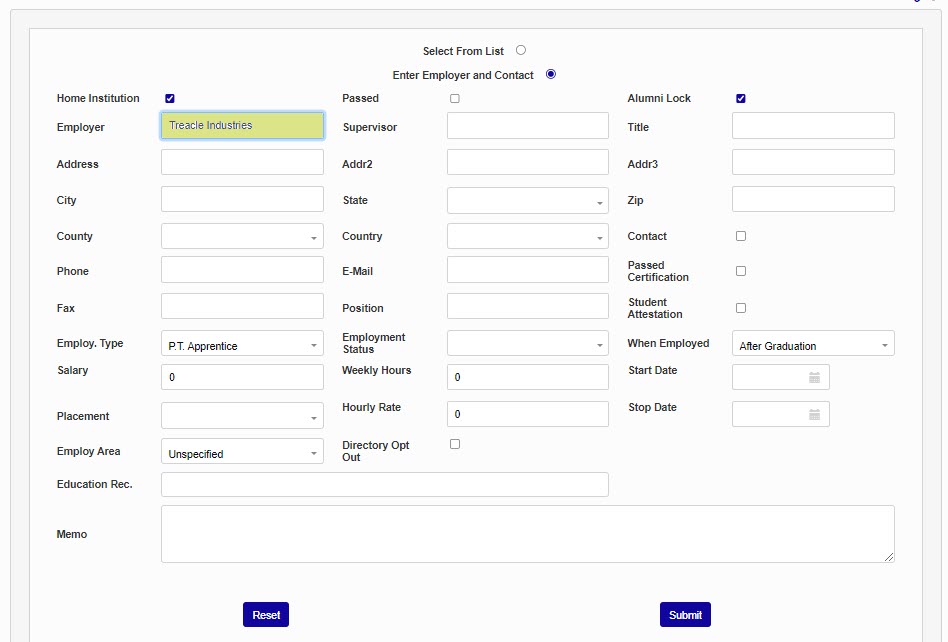Select 'Enter Employer and Contact' radio button

pyautogui.click(x=551, y=74)
